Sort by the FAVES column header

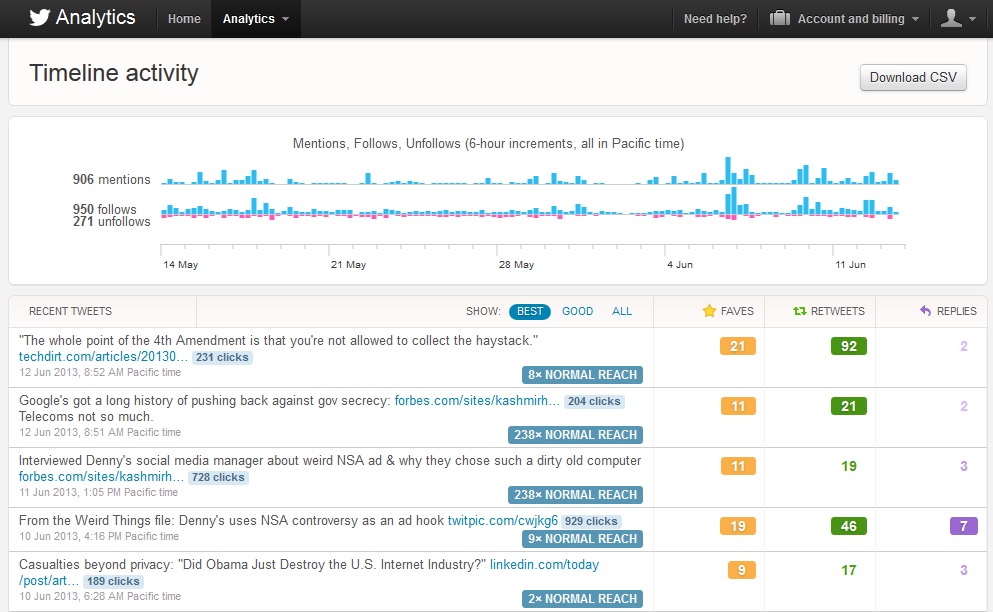737,311
